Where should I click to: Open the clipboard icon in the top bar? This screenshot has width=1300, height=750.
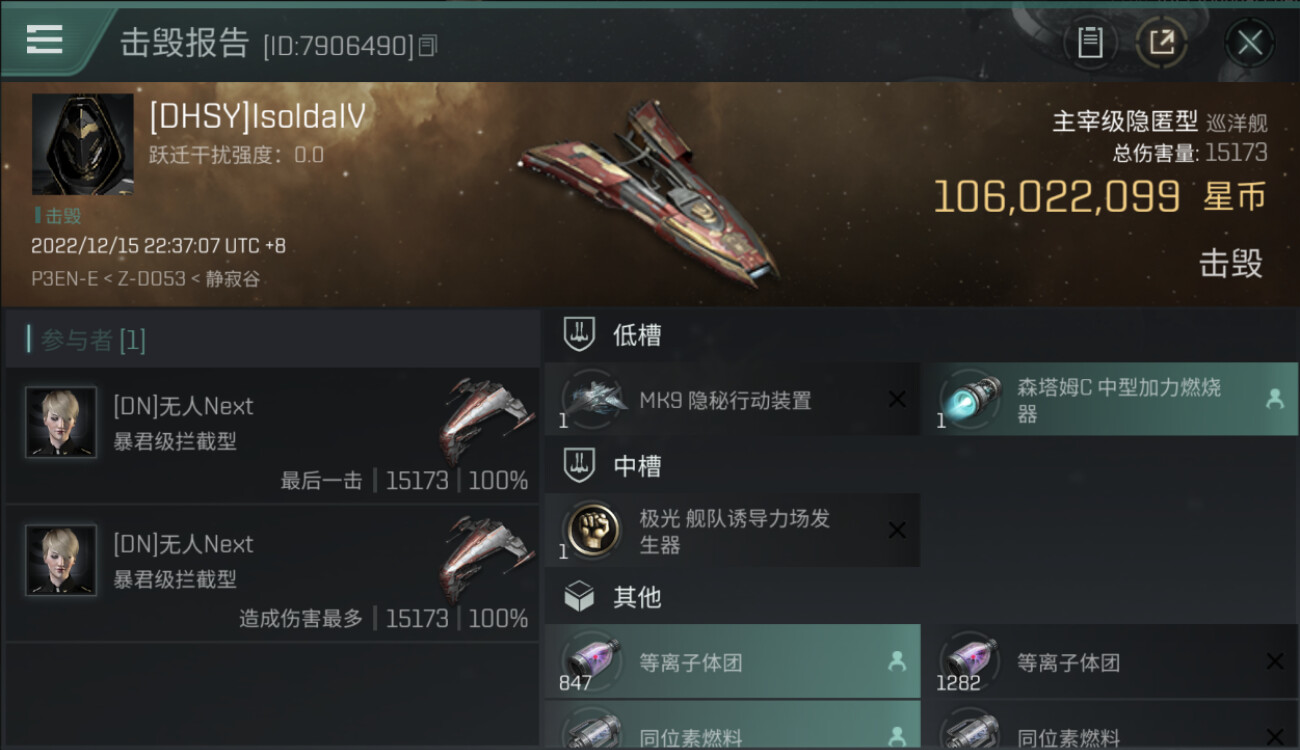(1090, 43)
